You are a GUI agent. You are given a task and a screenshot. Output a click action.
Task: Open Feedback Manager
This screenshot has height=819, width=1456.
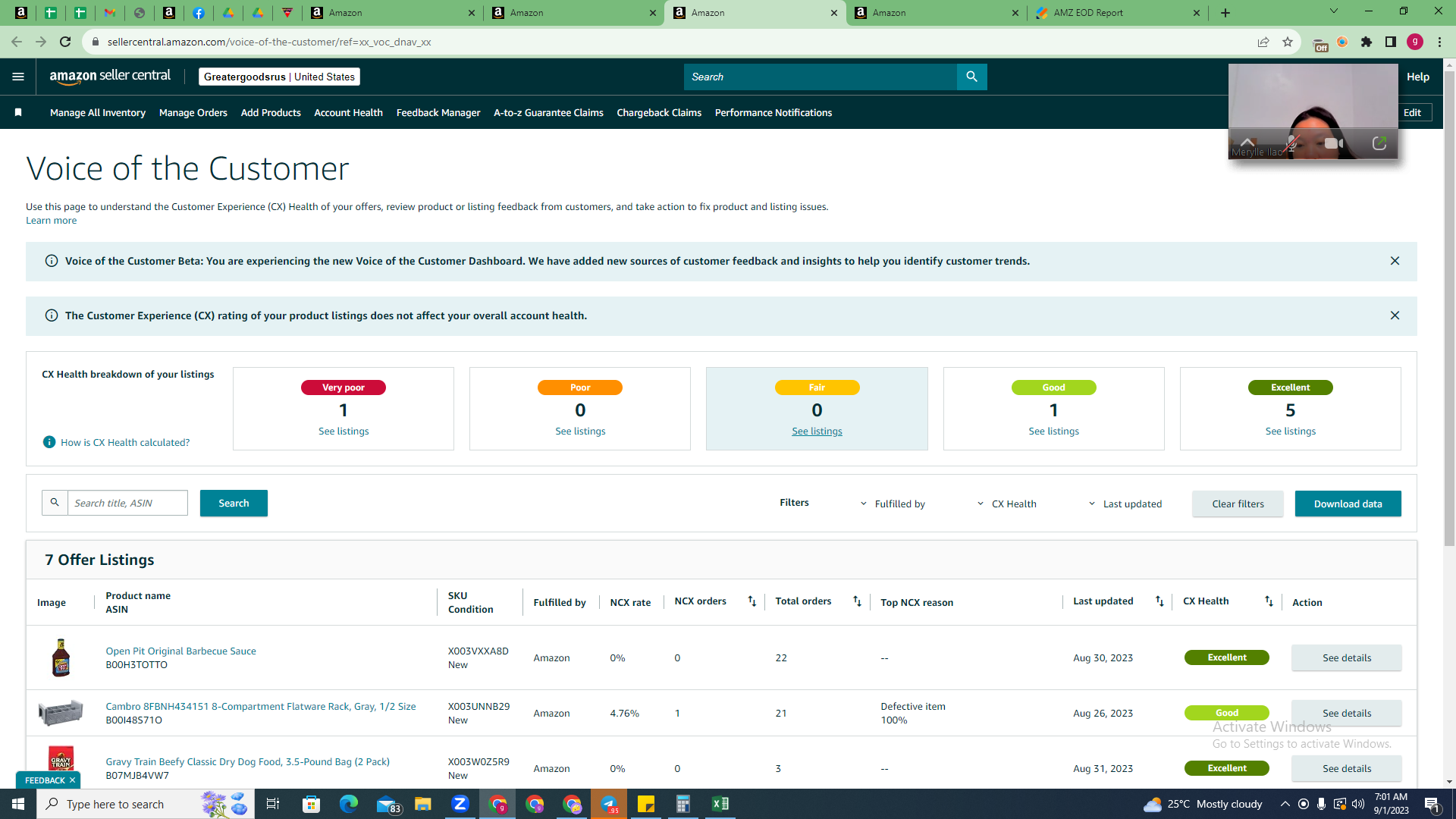point(438,112)
